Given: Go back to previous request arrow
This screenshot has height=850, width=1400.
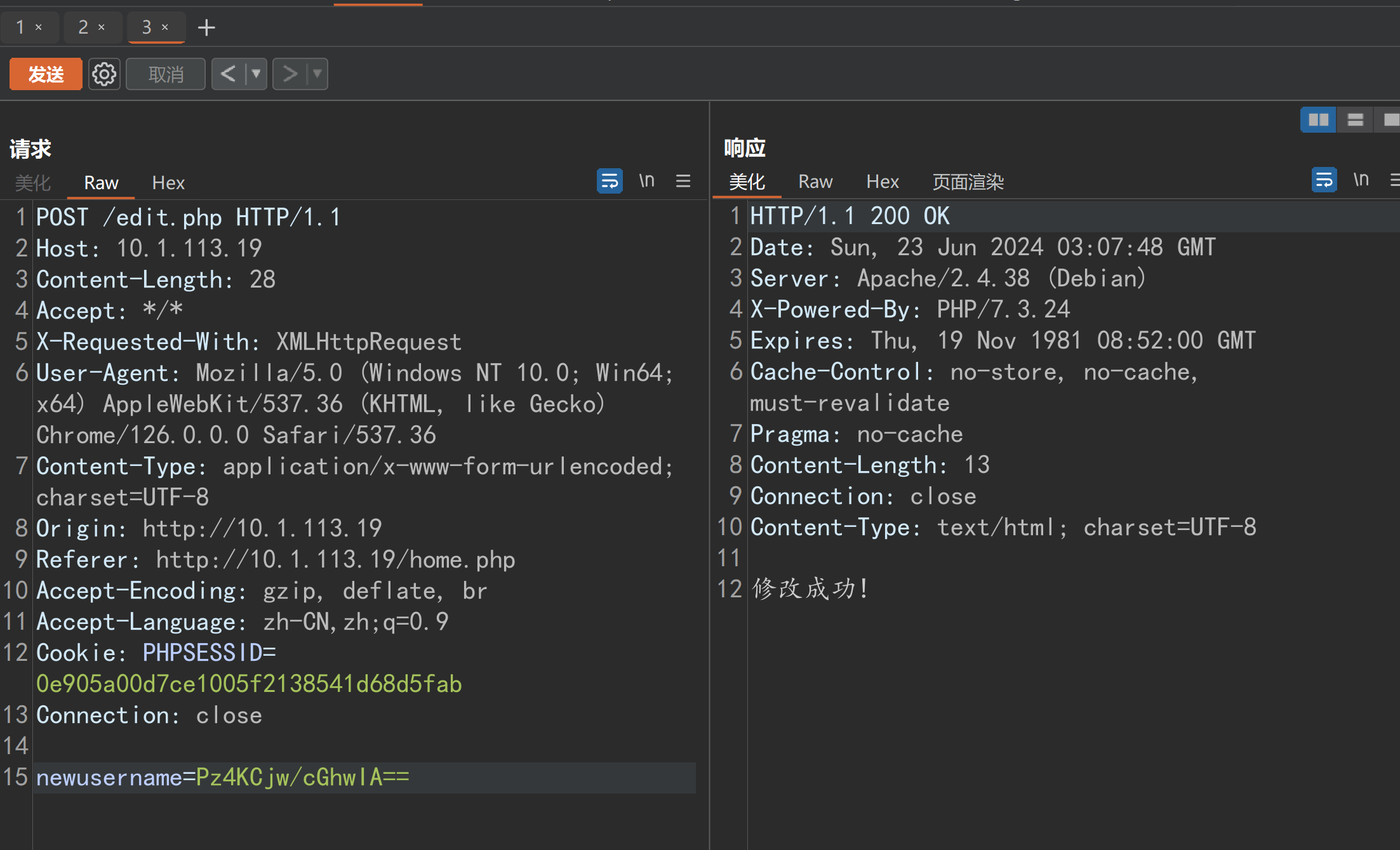Looking at the screenshot, I should pyautogui.click(x=228, y=74).
